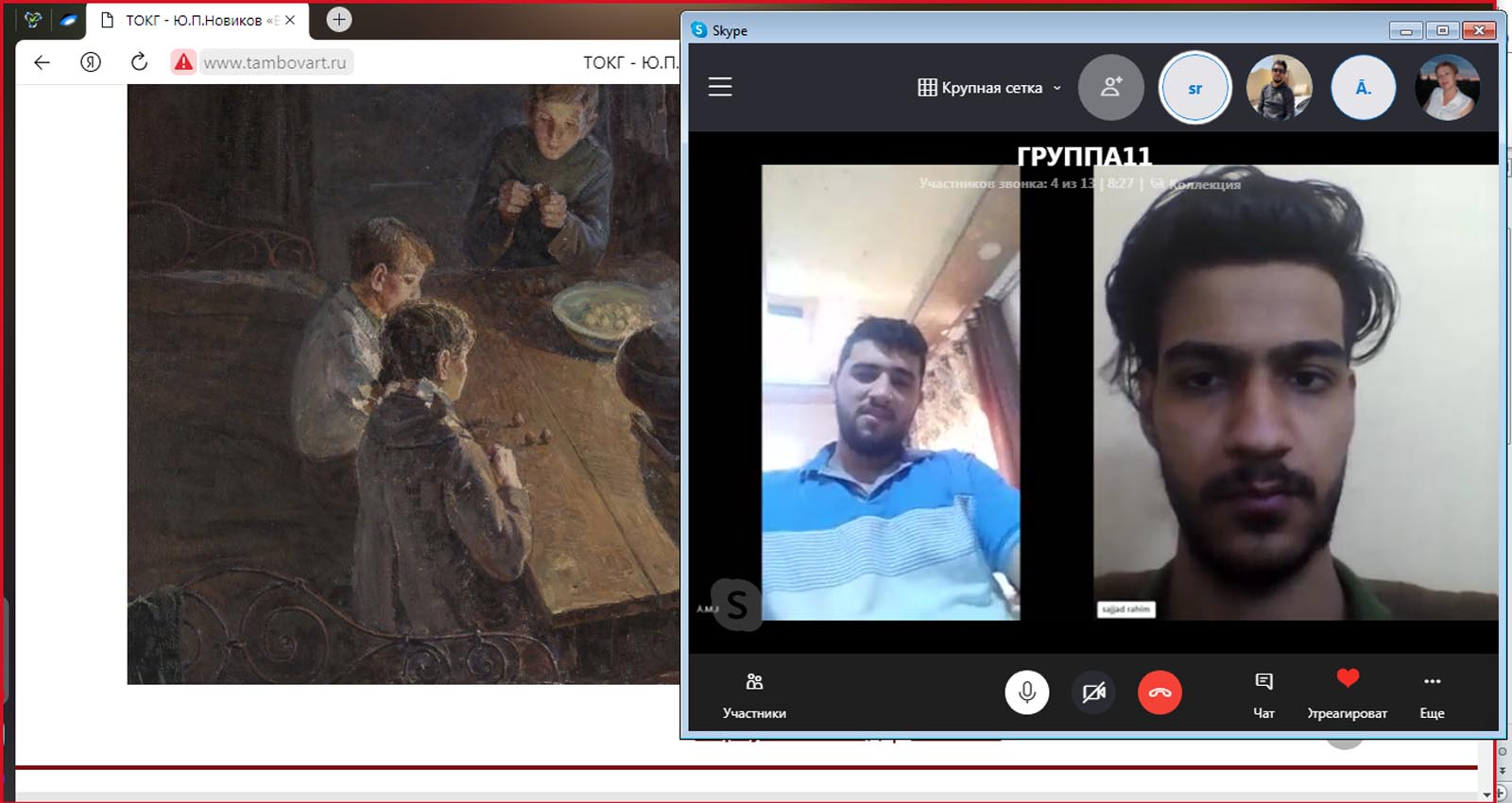
Task: Click the painting image of boys at table
Action: pyautogui.click(x=404, y=384)
